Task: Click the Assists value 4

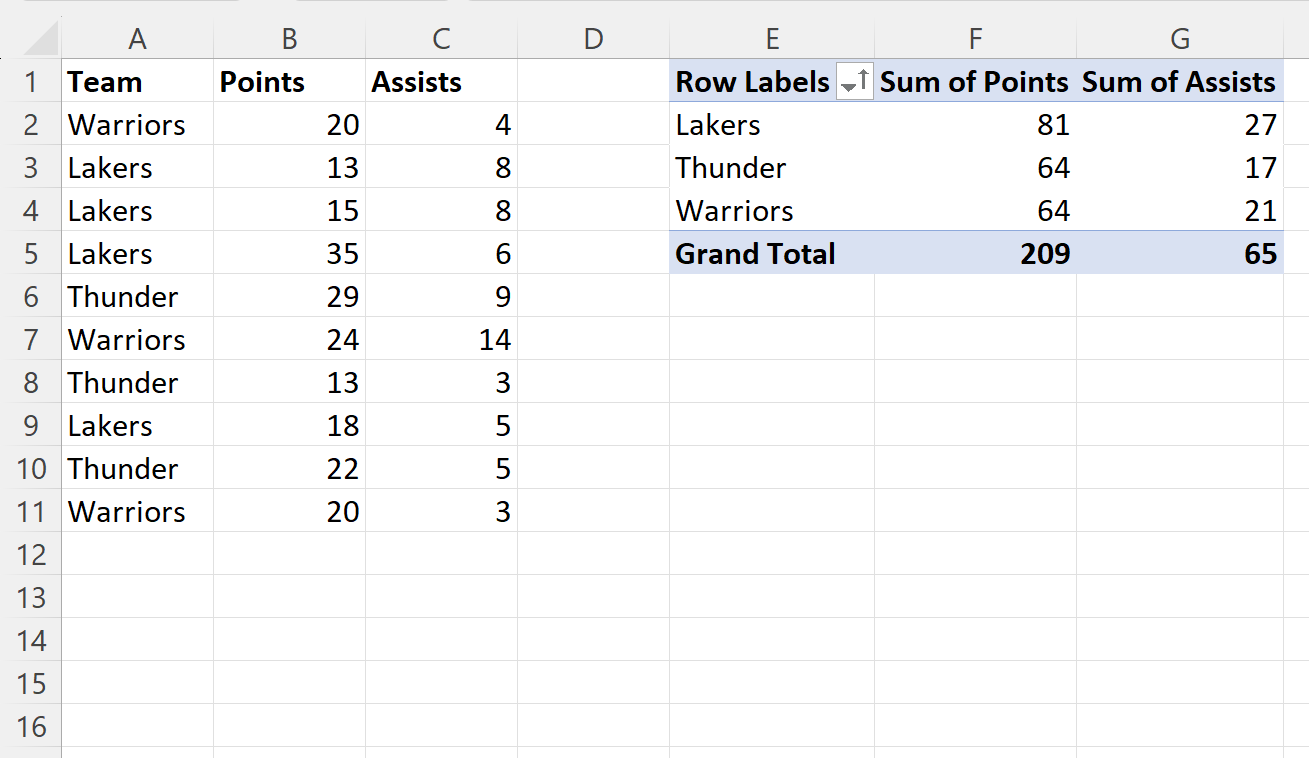Action: pyautogui.click(x=441, y=125)
